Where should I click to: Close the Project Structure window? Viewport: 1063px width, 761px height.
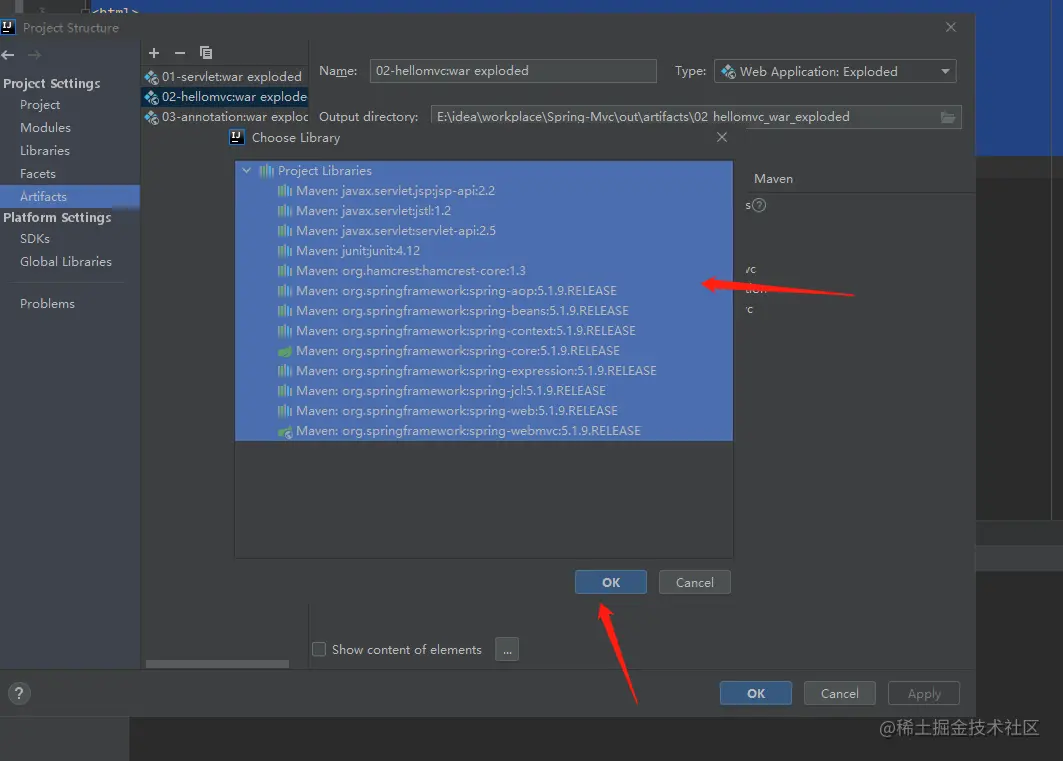[x=951, y=27]
